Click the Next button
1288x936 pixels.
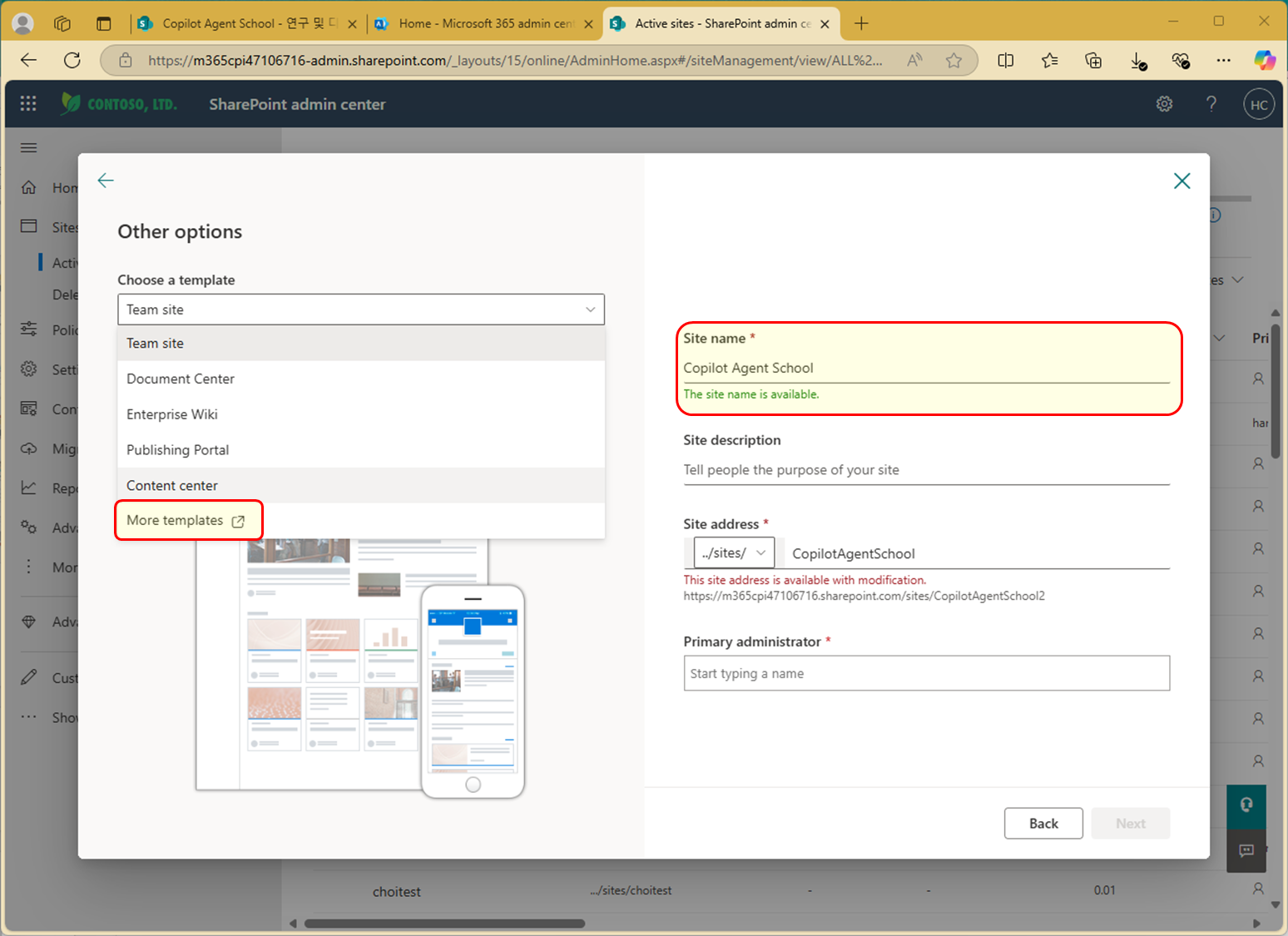click(1131, 823)
